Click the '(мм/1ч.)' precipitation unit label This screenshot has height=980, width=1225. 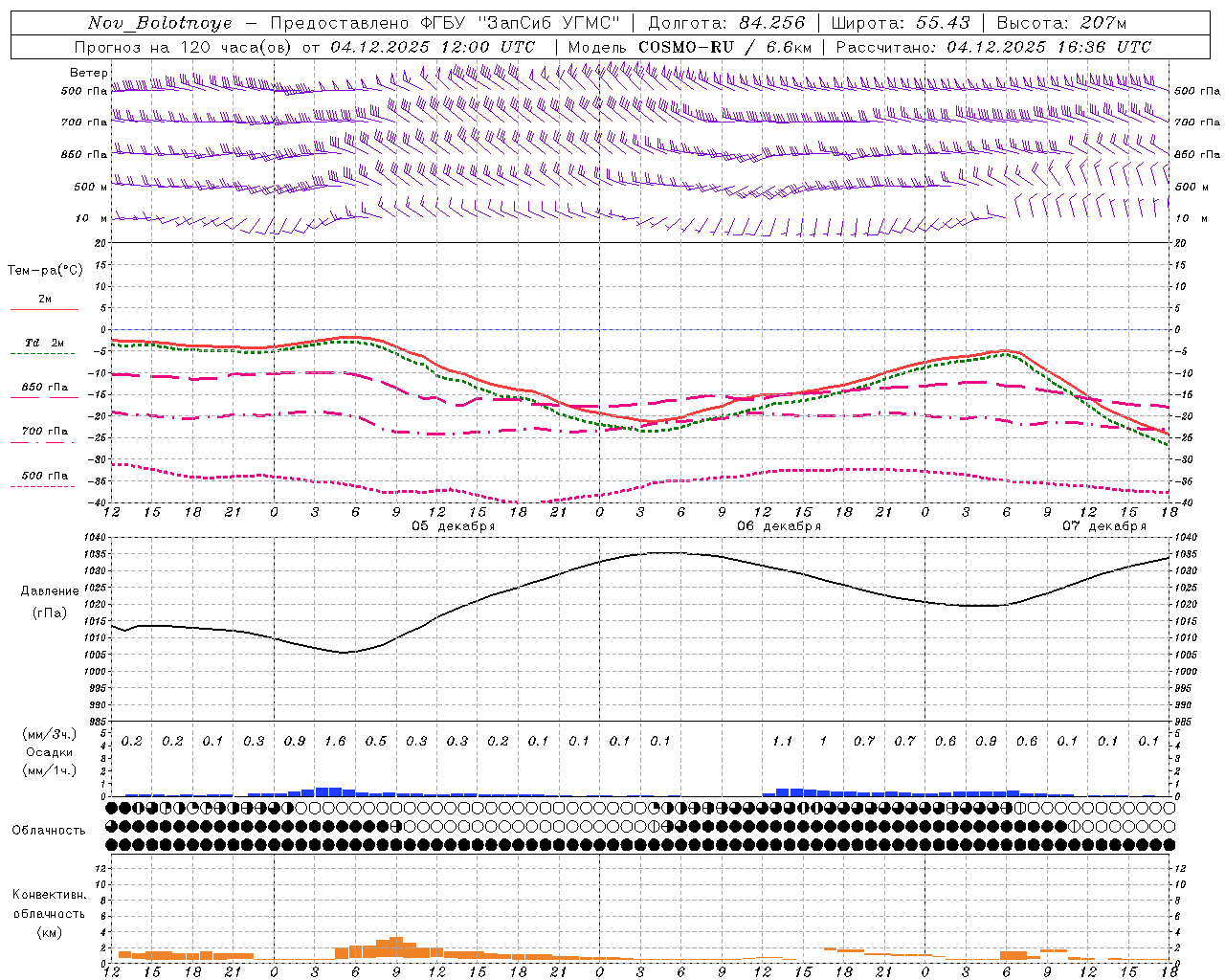pos(50,770)
